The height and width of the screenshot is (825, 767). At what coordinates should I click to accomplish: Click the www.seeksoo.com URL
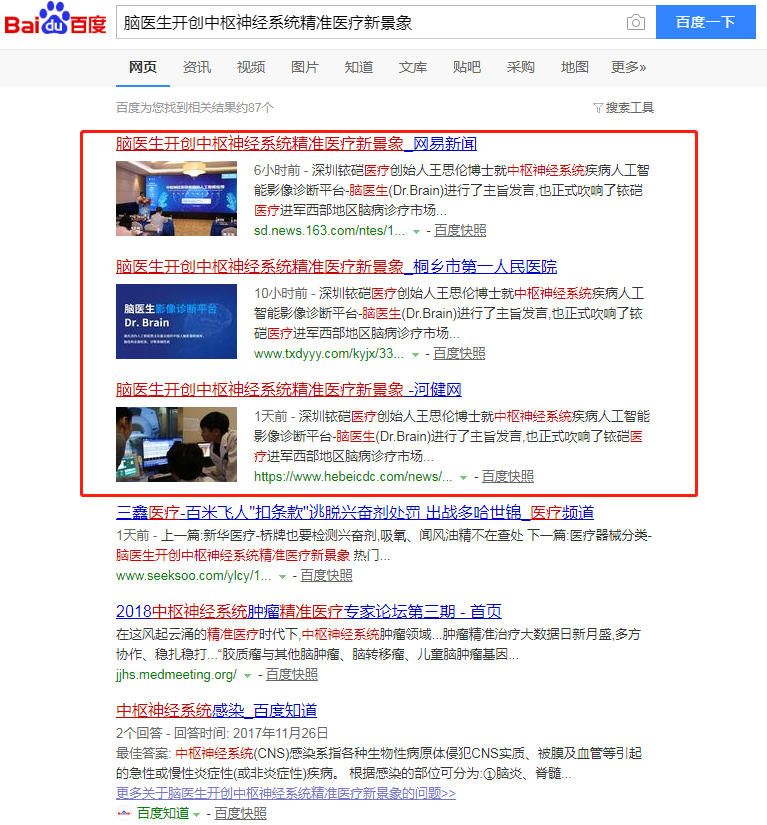pyautogui.click(x=194, y=576)
